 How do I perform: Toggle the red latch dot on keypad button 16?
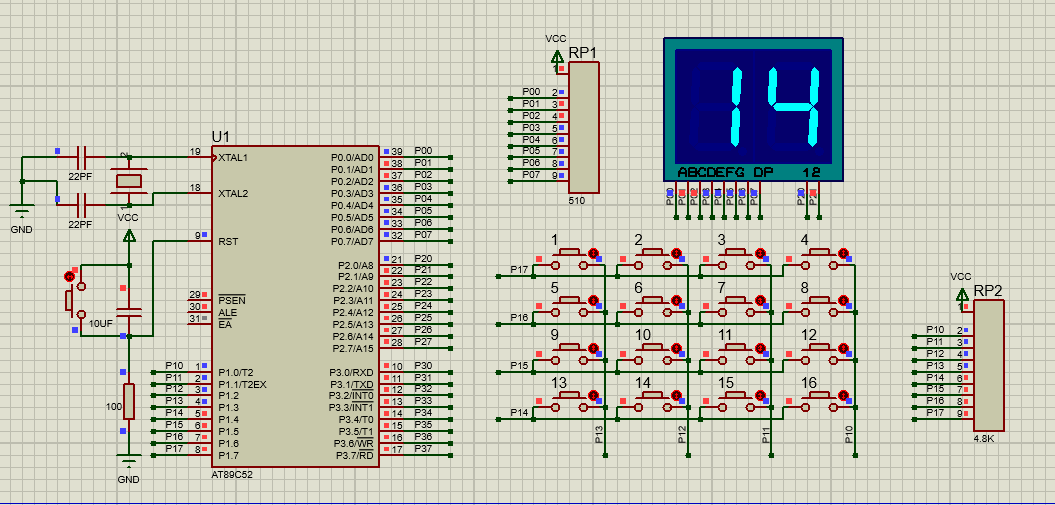point(844,395)
